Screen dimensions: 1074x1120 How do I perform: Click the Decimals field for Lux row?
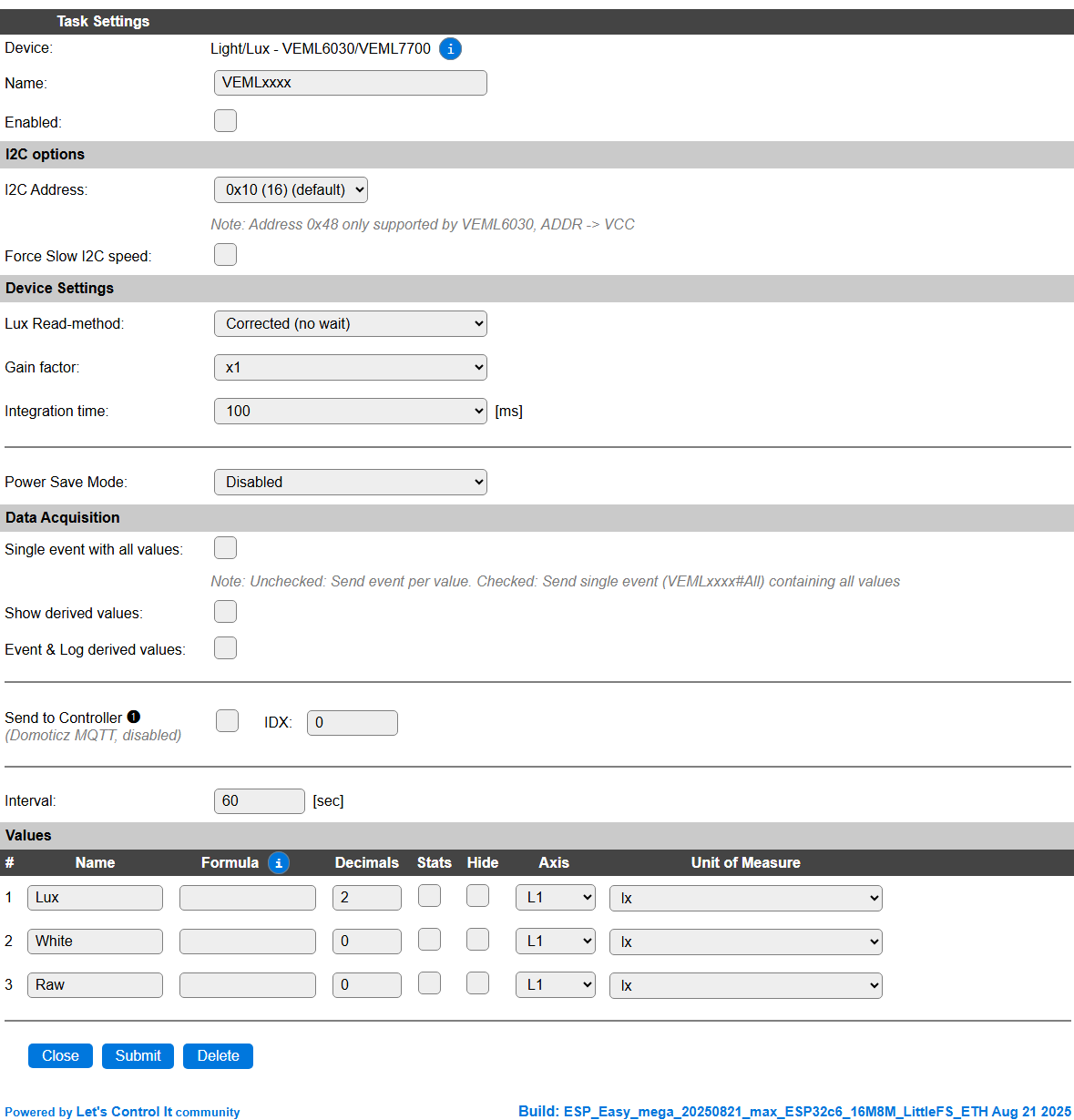click(x=367, y=898)
